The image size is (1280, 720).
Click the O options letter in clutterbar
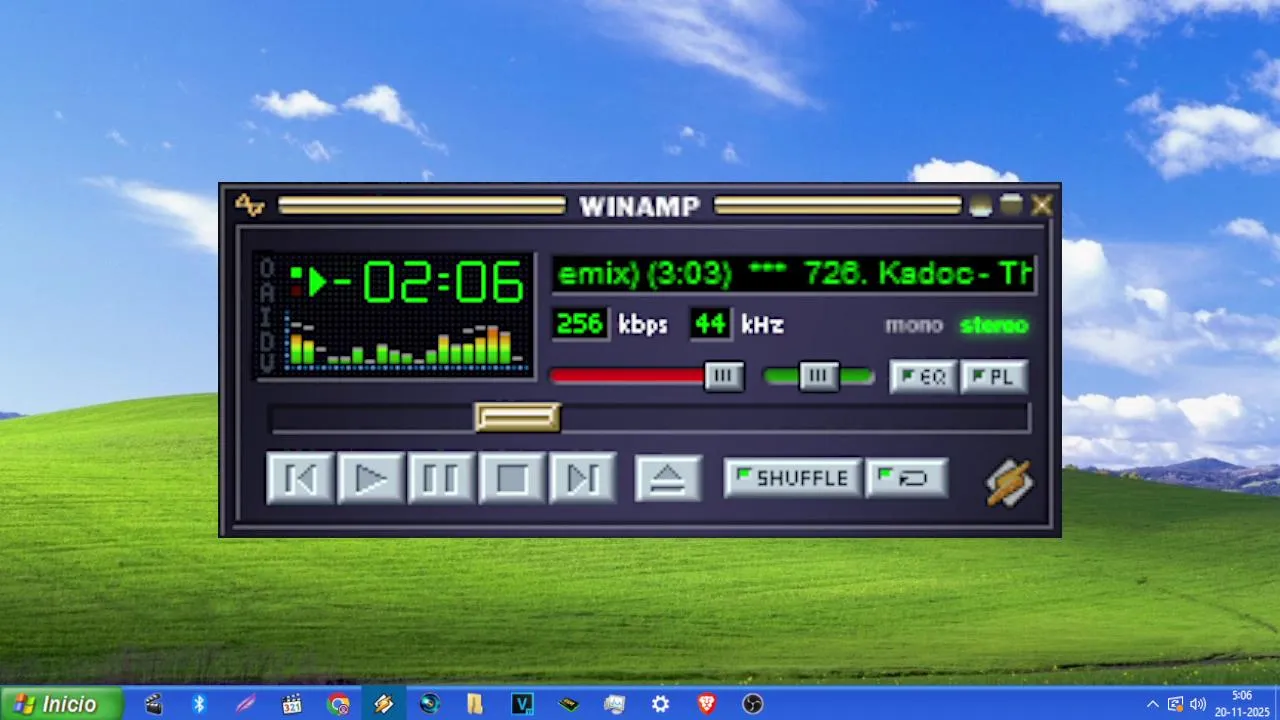(267, 268)
